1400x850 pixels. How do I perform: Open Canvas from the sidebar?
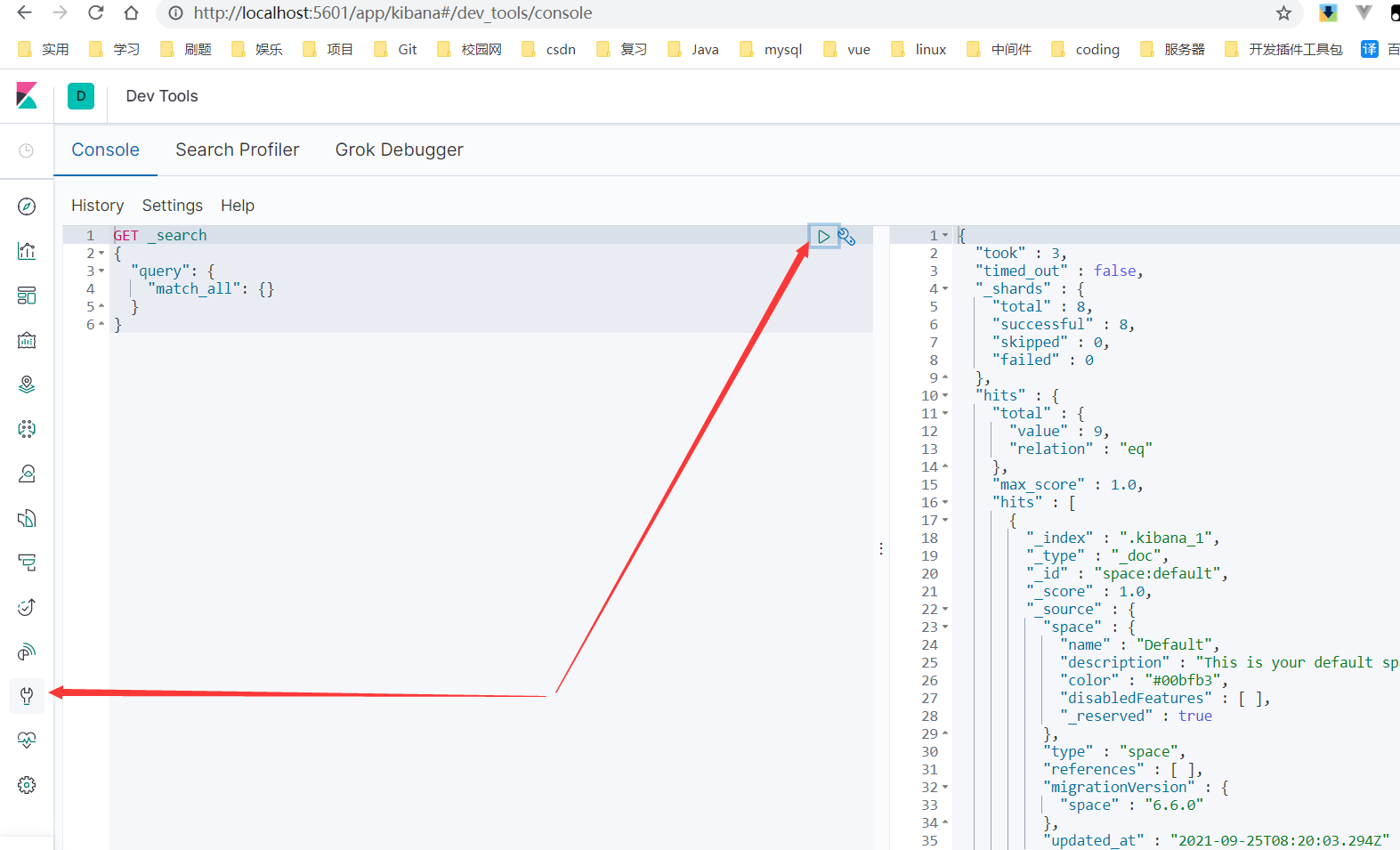(27, 340)
